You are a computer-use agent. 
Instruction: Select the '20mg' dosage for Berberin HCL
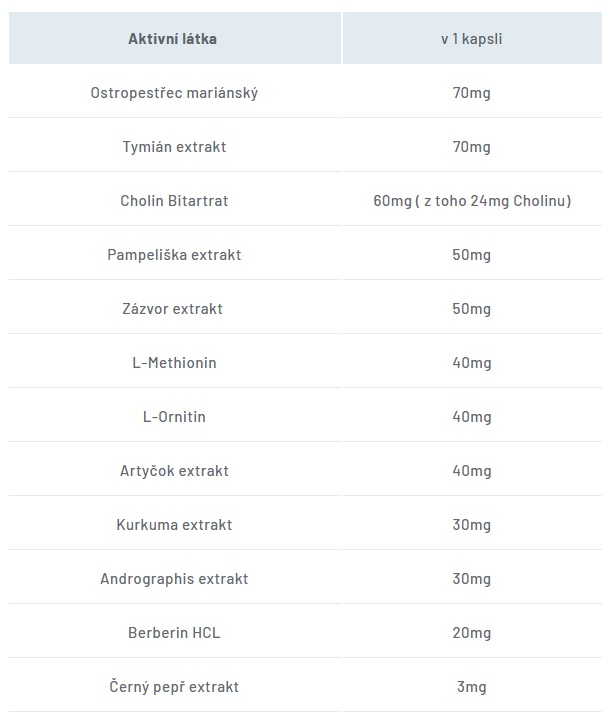point(472,633)
